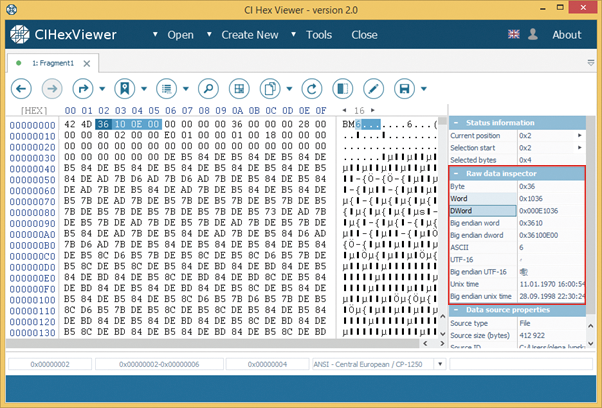Click the 0x00000002-0x00000006 range field
Image resolution: width=602 pixels, height=408 pixels.
(x=159, y=364)
